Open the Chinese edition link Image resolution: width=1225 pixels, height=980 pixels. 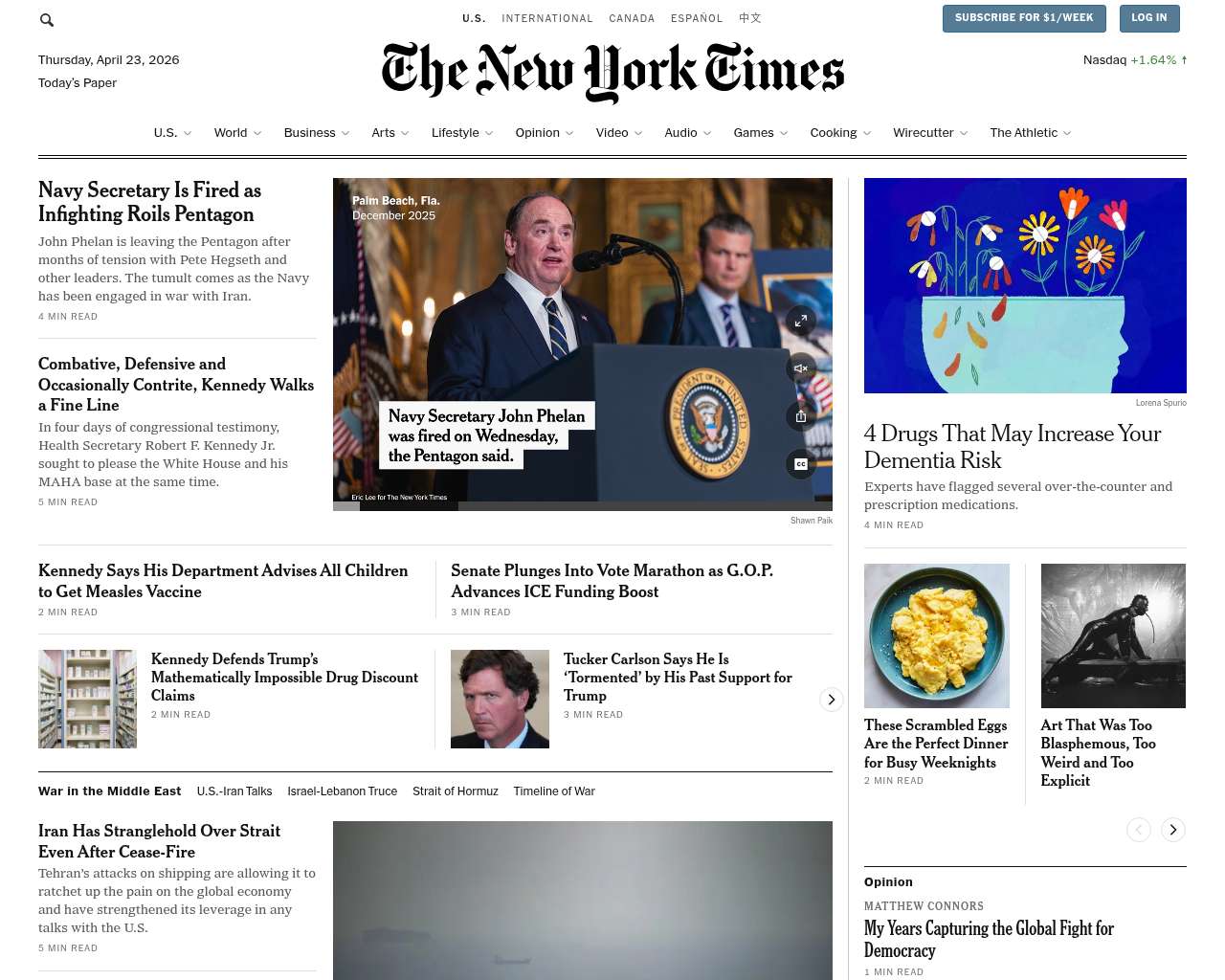click(x=750, y=18)
